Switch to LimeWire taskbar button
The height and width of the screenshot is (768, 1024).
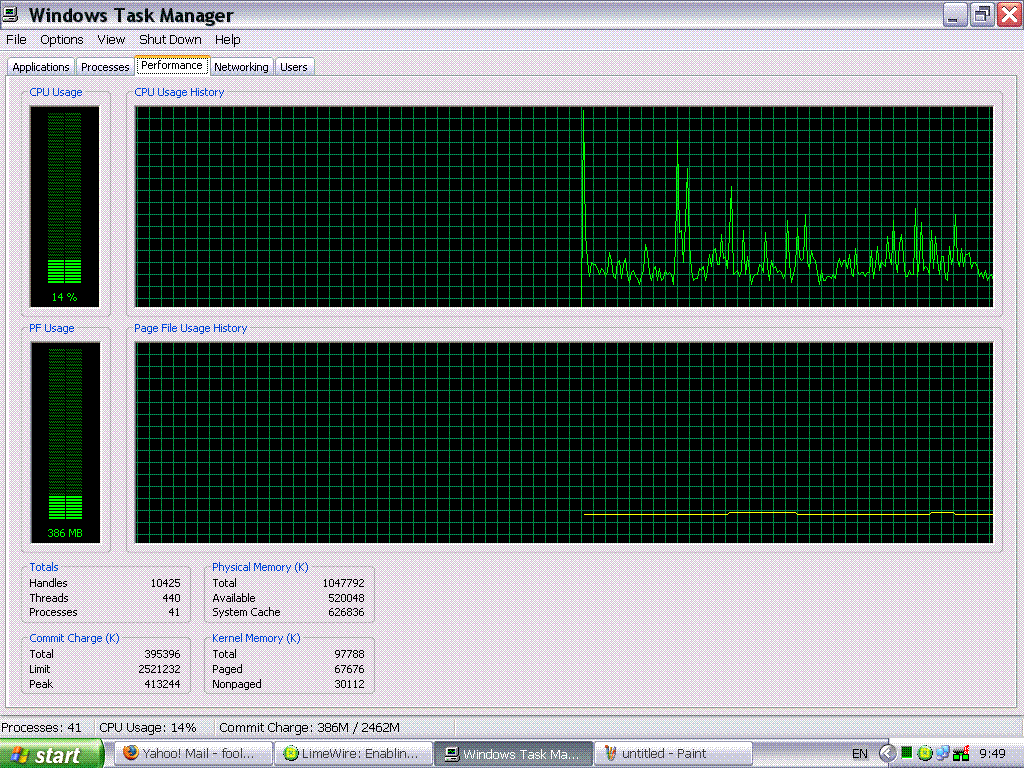click(354, 754)
